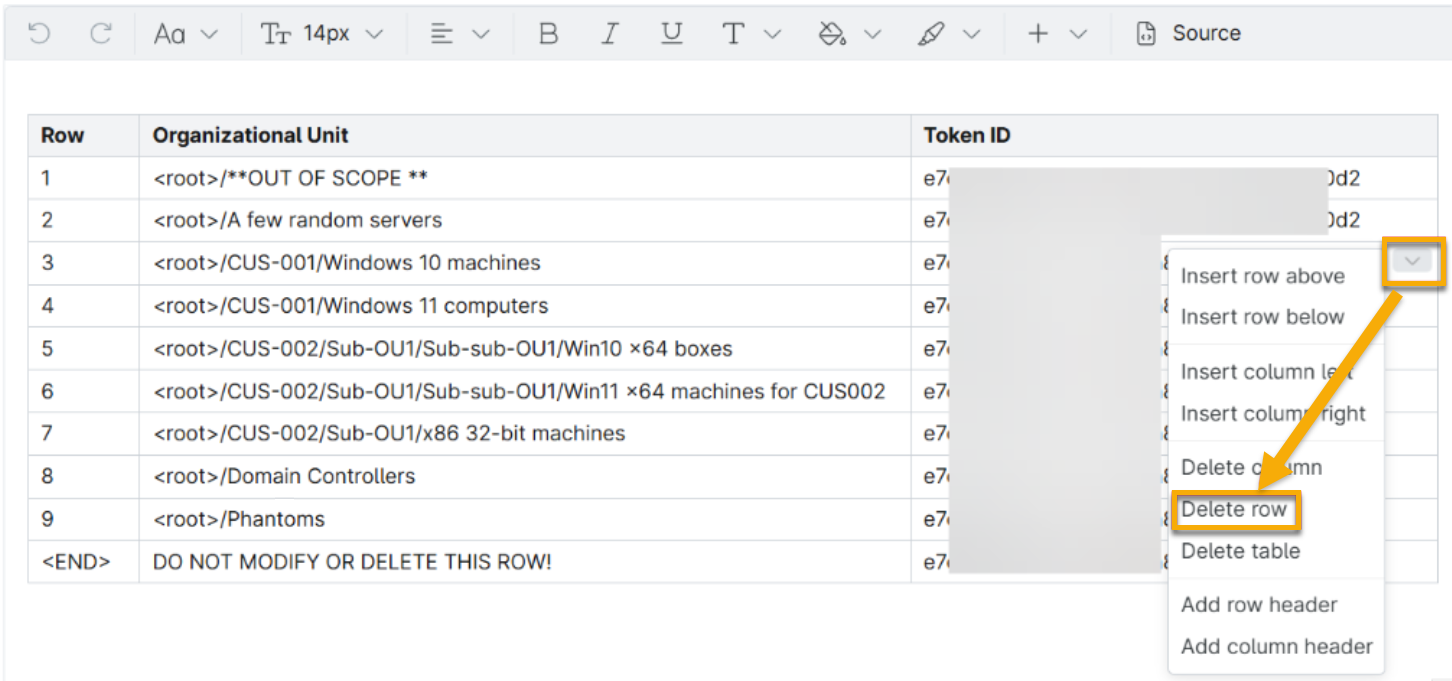Select the highlighter pen tool
Image resolution: width=1452 pixels, height=681 pixels.
931,34
